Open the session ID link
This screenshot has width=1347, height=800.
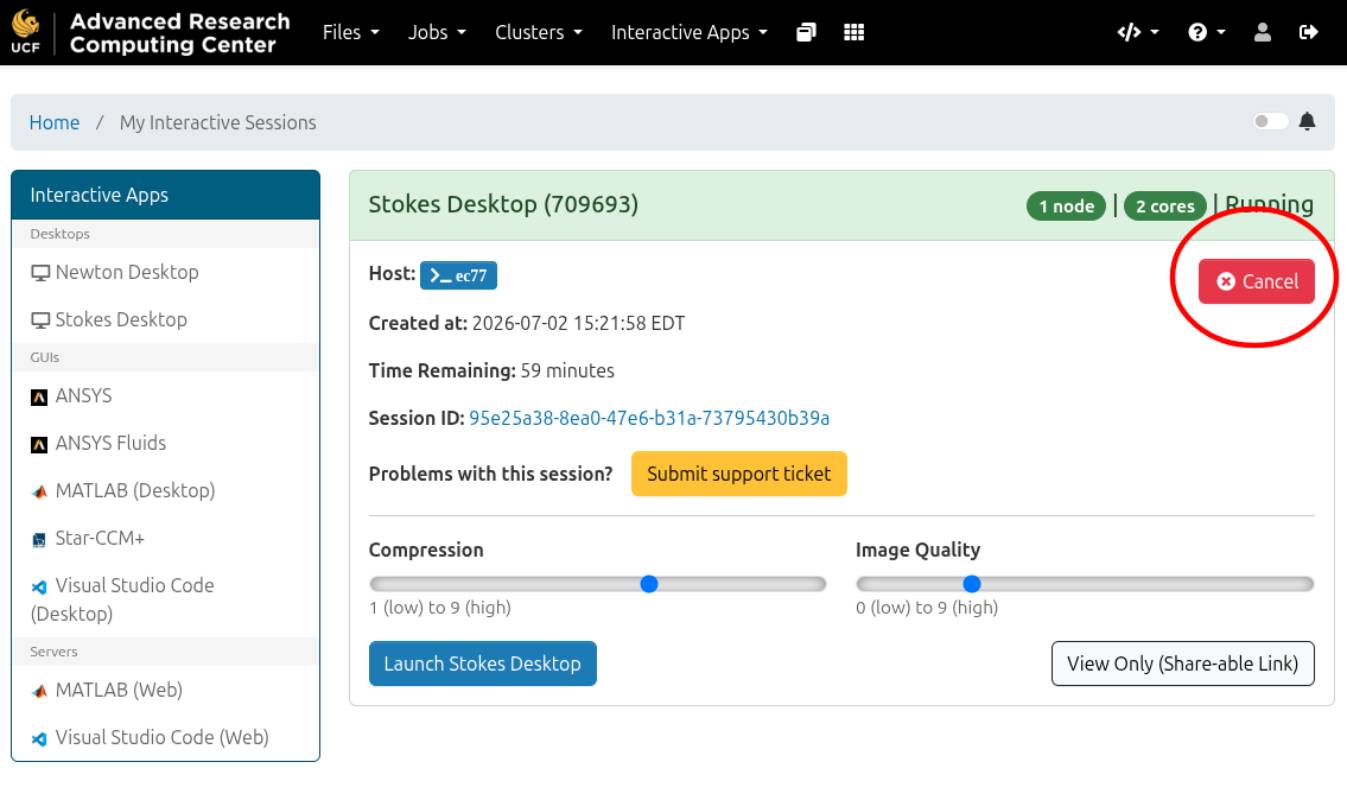649,418
